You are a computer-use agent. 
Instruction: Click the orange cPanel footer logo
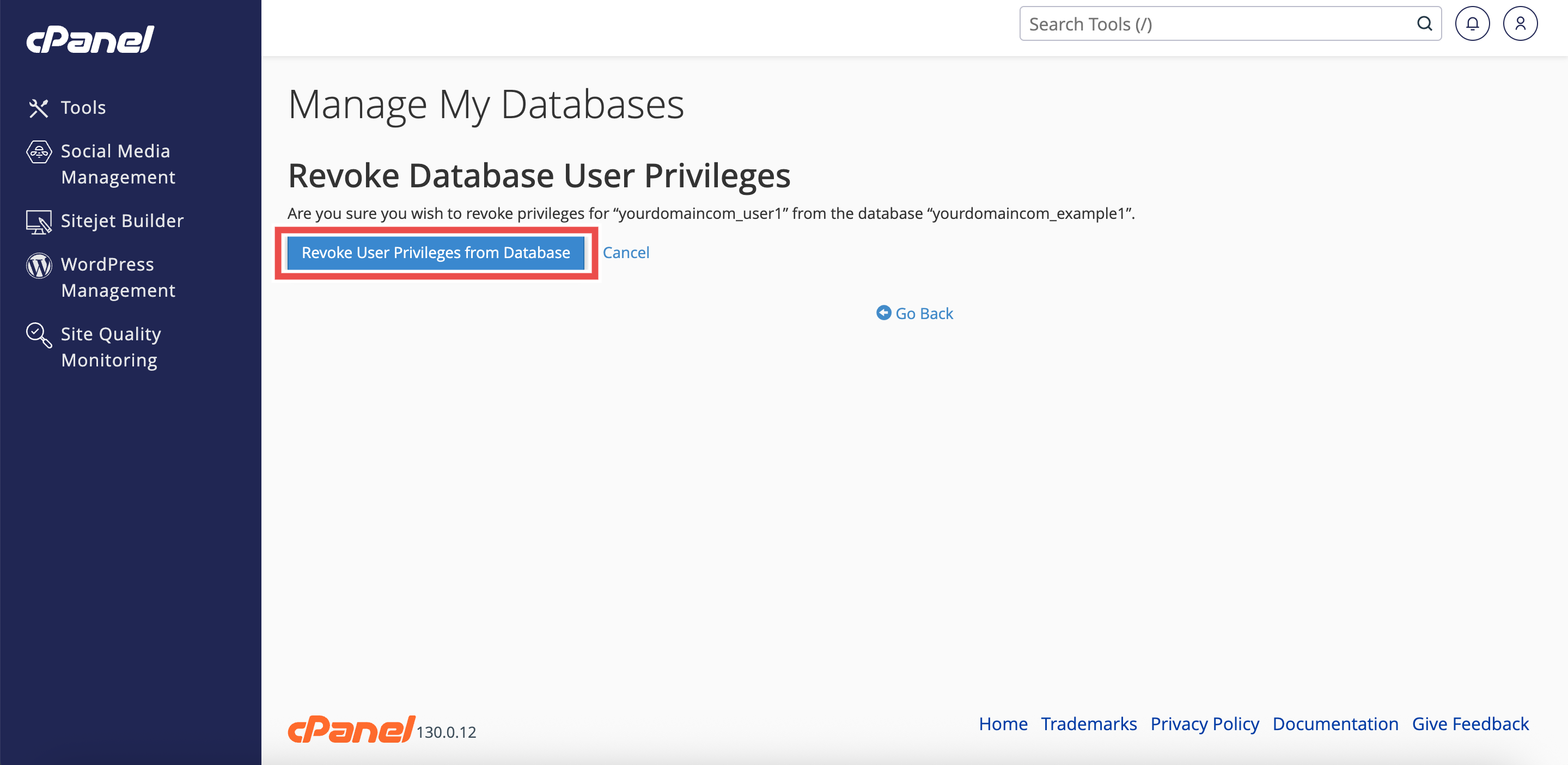pos(351,729)
